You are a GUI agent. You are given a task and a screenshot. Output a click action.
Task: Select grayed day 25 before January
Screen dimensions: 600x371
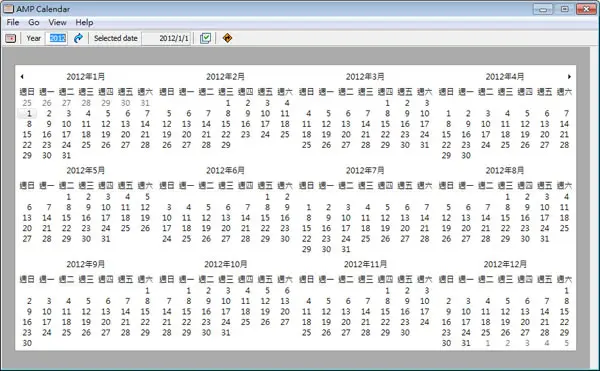[27, 103]
